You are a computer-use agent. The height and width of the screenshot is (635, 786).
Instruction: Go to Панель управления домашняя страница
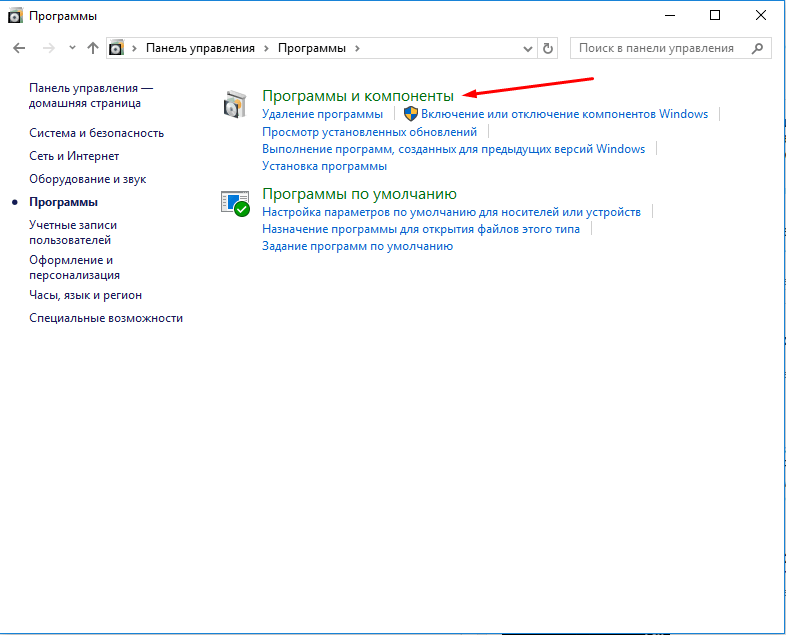tap(91, 95)
